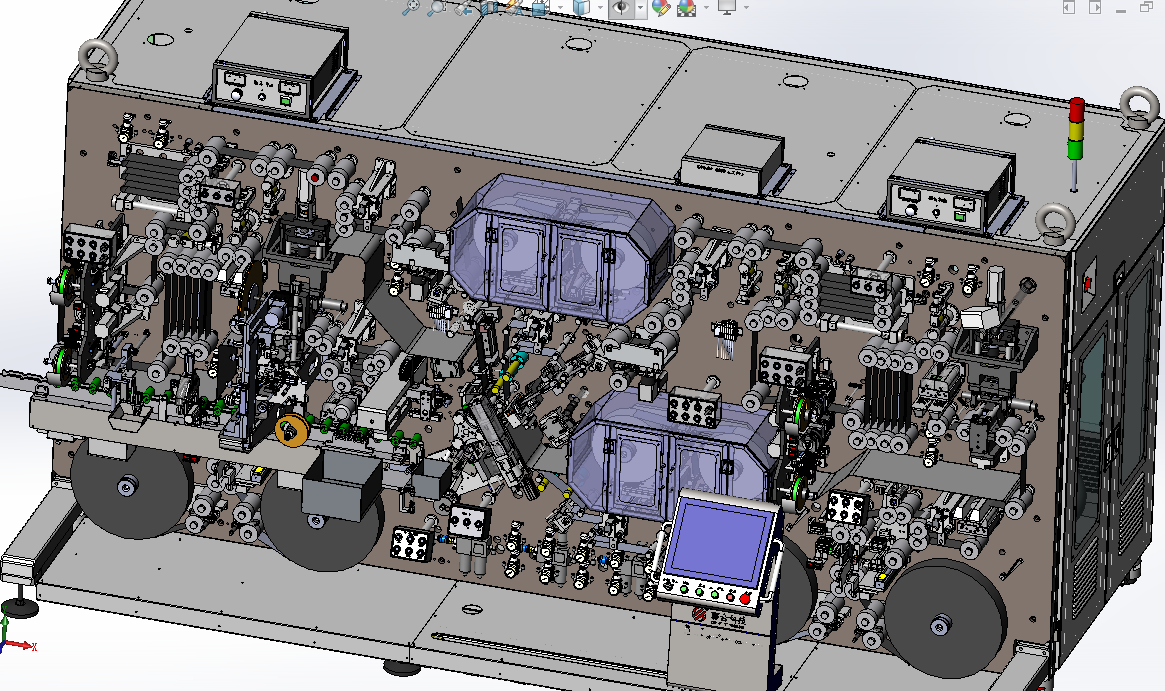The height and width of the screenshot is (691, 1165).
Task: Click the Zoom to Fit icon
Action: pyautogui.click(x=411, y=7)
